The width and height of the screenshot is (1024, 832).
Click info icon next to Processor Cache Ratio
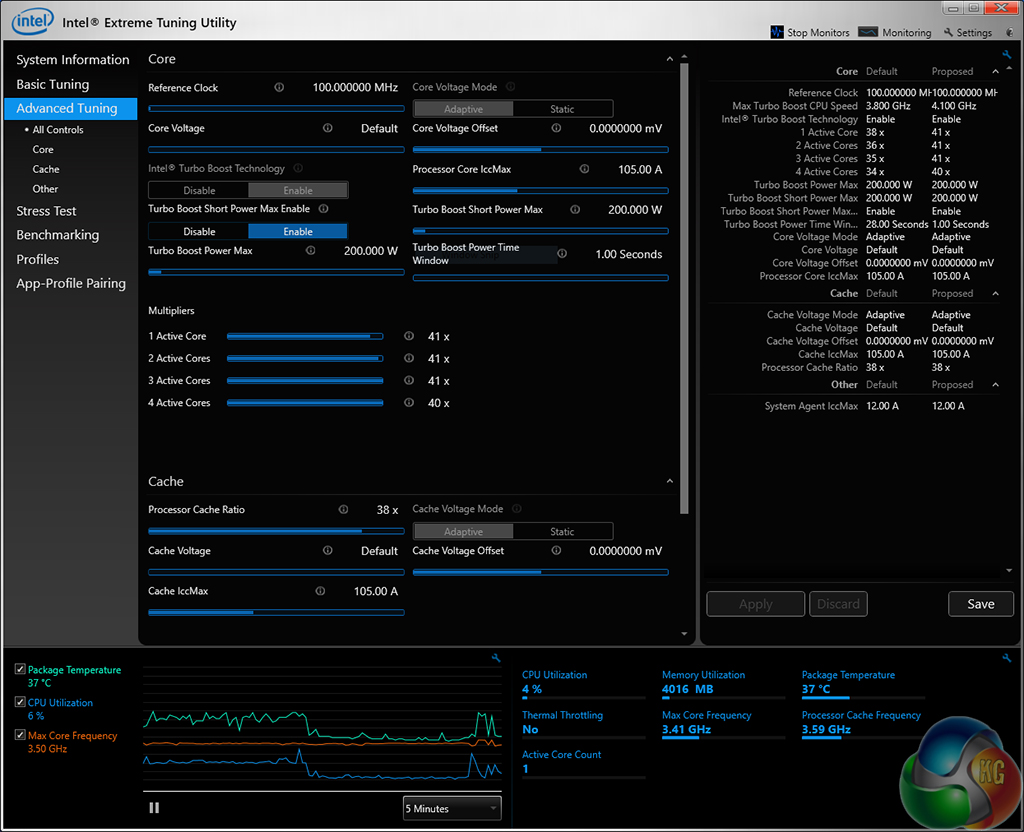click(344, 510)
